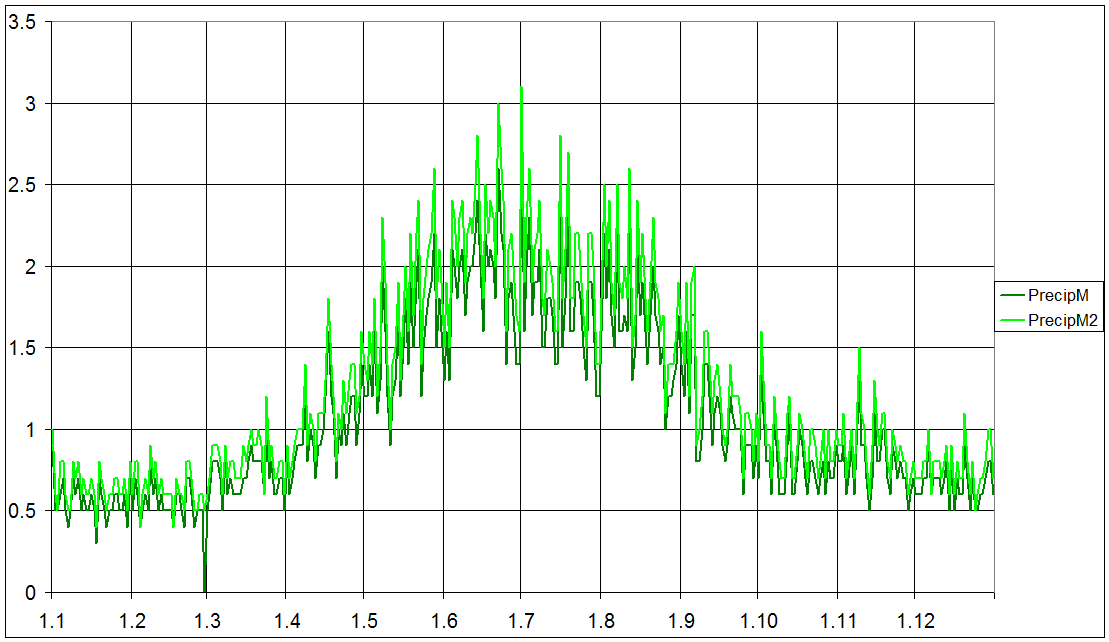This screenshot has width=1109, height=642.
Task: Click the PrecipM dip to zero at 1.3
Action: [x=205, y=589]
